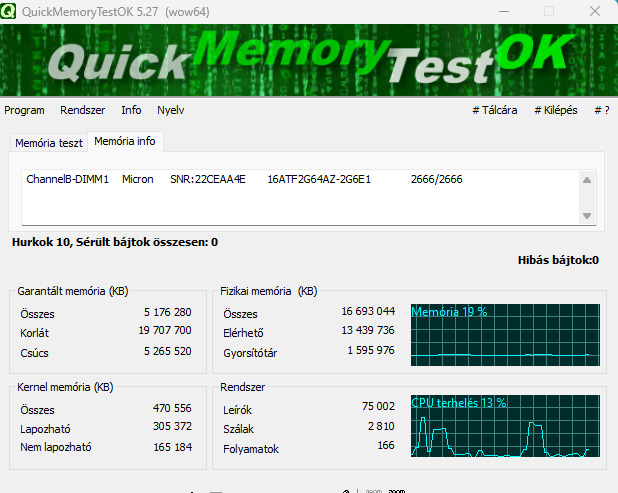Click the QuickMemoryTestOK banner image

point(309,60)
